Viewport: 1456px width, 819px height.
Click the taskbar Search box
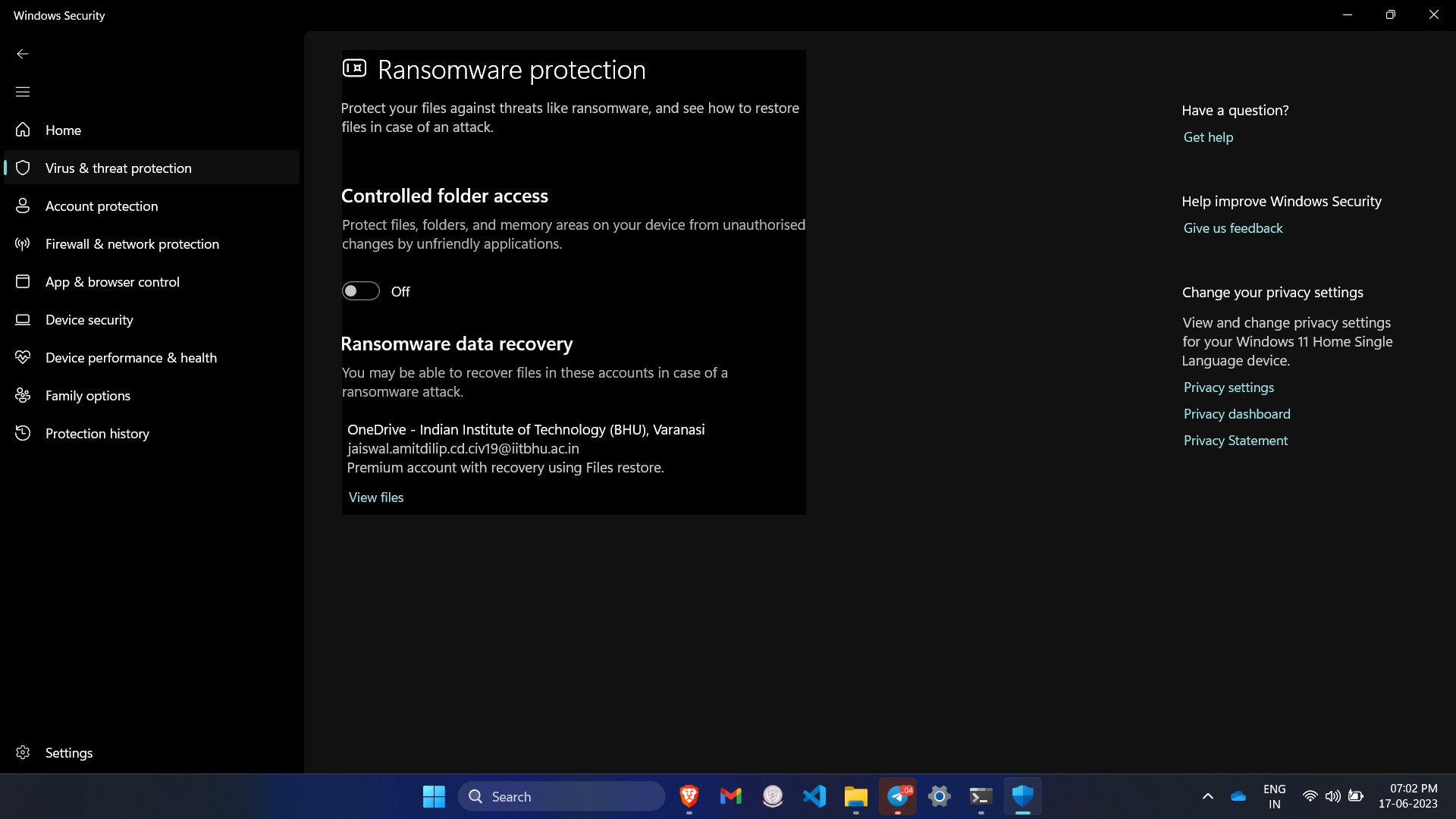tap(561, 796)
